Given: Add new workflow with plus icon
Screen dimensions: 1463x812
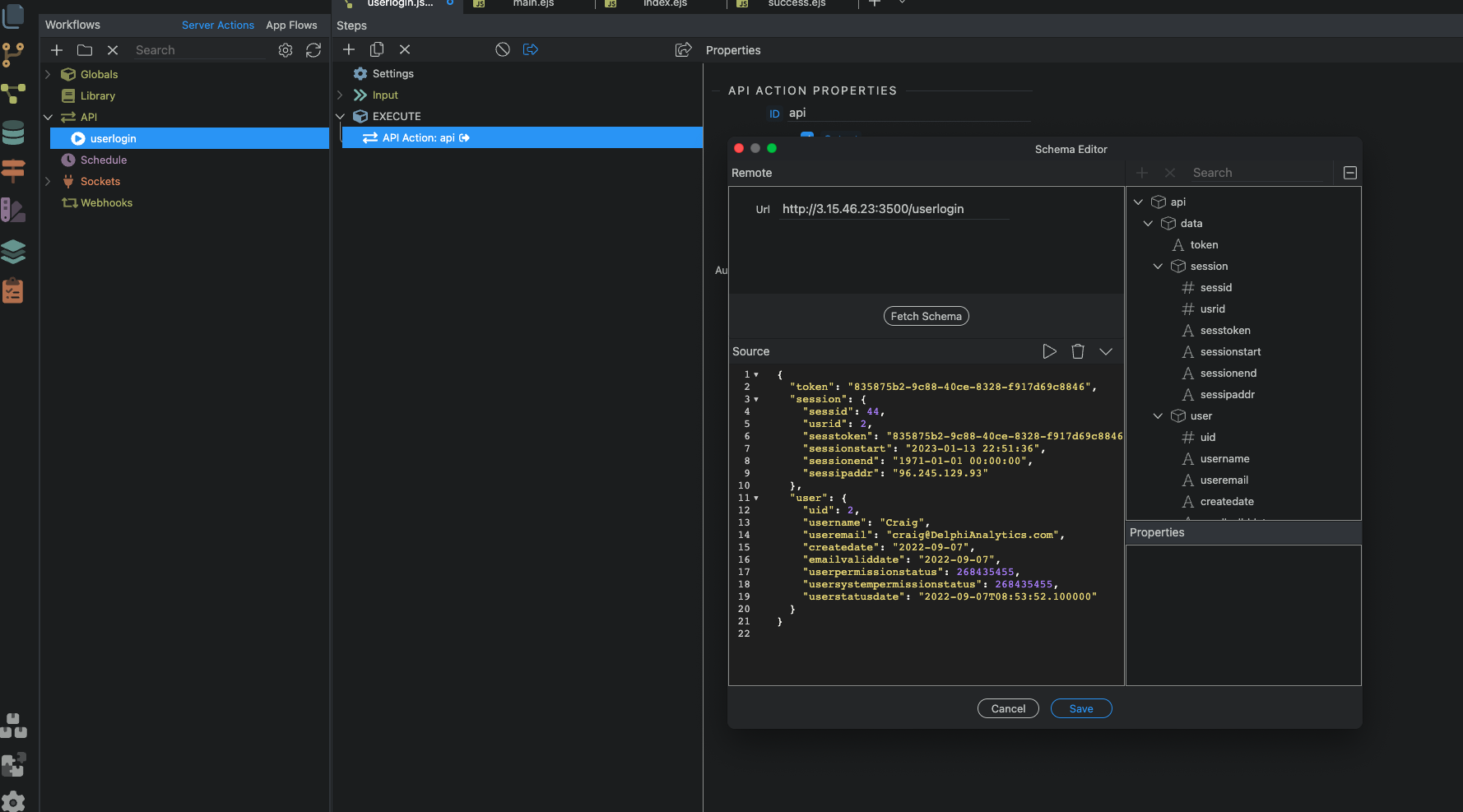Looking at the screenshot, I should tap(57, 50).
